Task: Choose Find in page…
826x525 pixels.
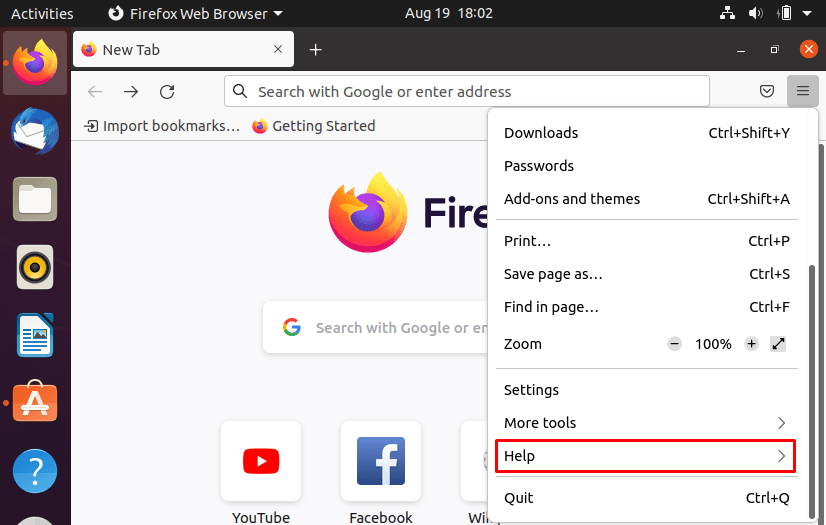Action: pyautogui.click(x=646, y=307)
